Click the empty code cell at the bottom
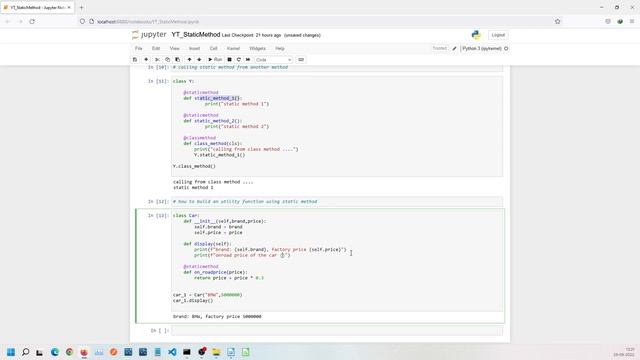 click(x=337, y=330)
